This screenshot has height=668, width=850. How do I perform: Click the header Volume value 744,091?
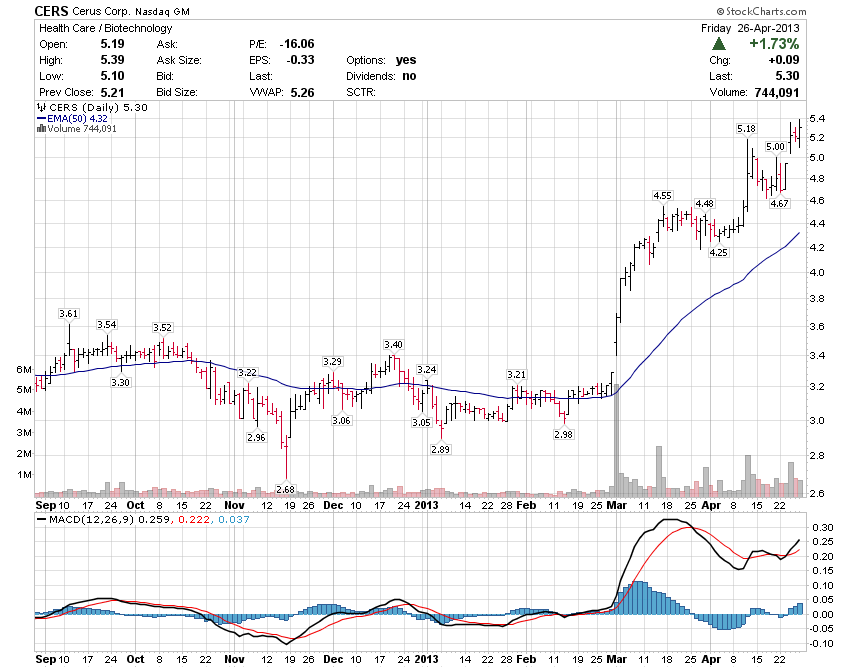point(777,93)
